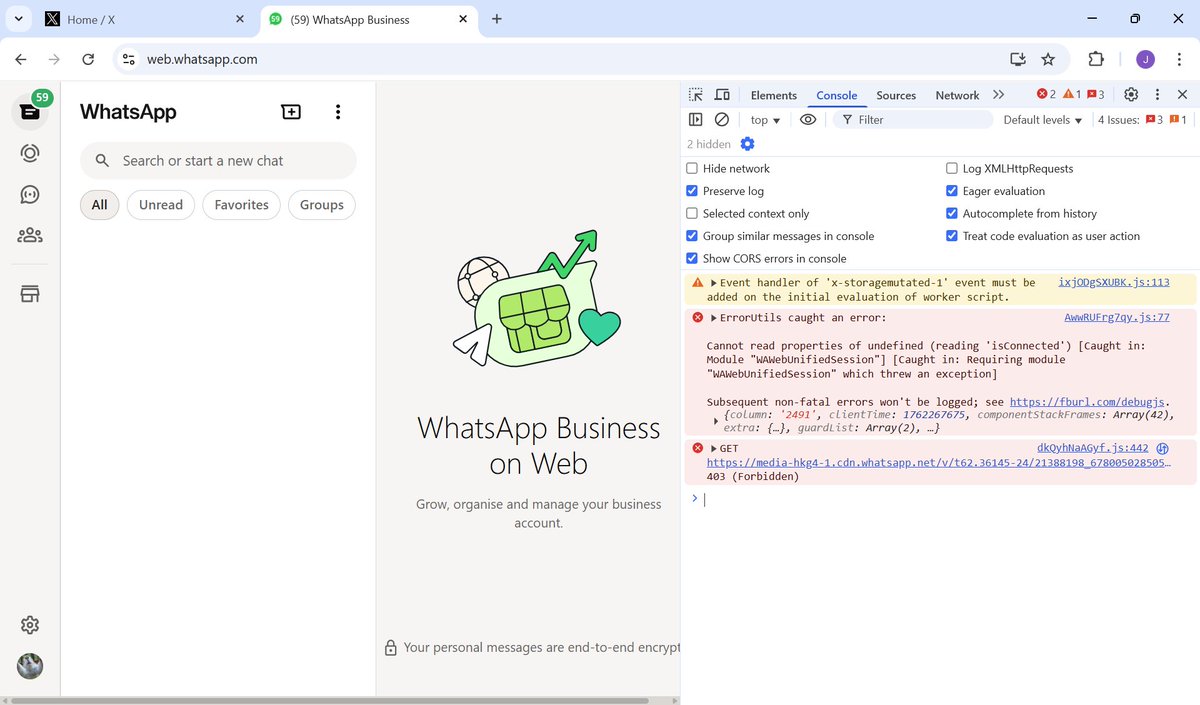Click the network request icon beside dkQyhNaAGyf.js:442
The height and width of the screenshot is (705, 1200).
(x=1163, y=449)
